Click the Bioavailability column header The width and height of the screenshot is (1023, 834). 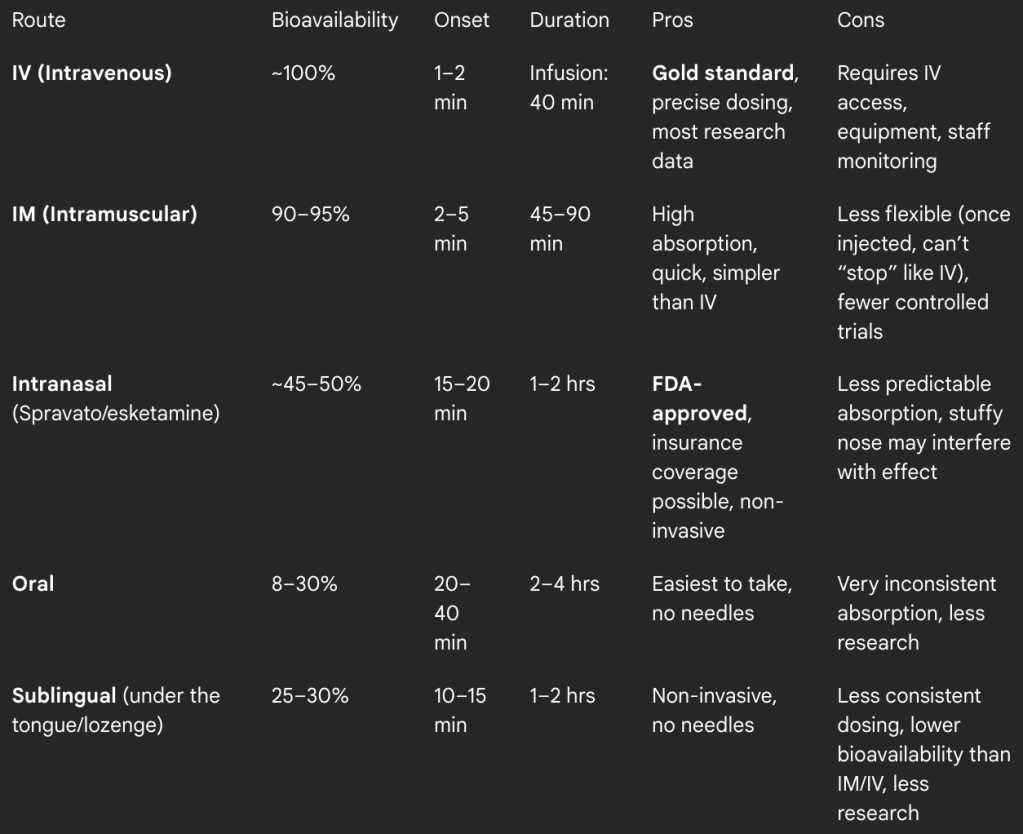coord(334,20)
